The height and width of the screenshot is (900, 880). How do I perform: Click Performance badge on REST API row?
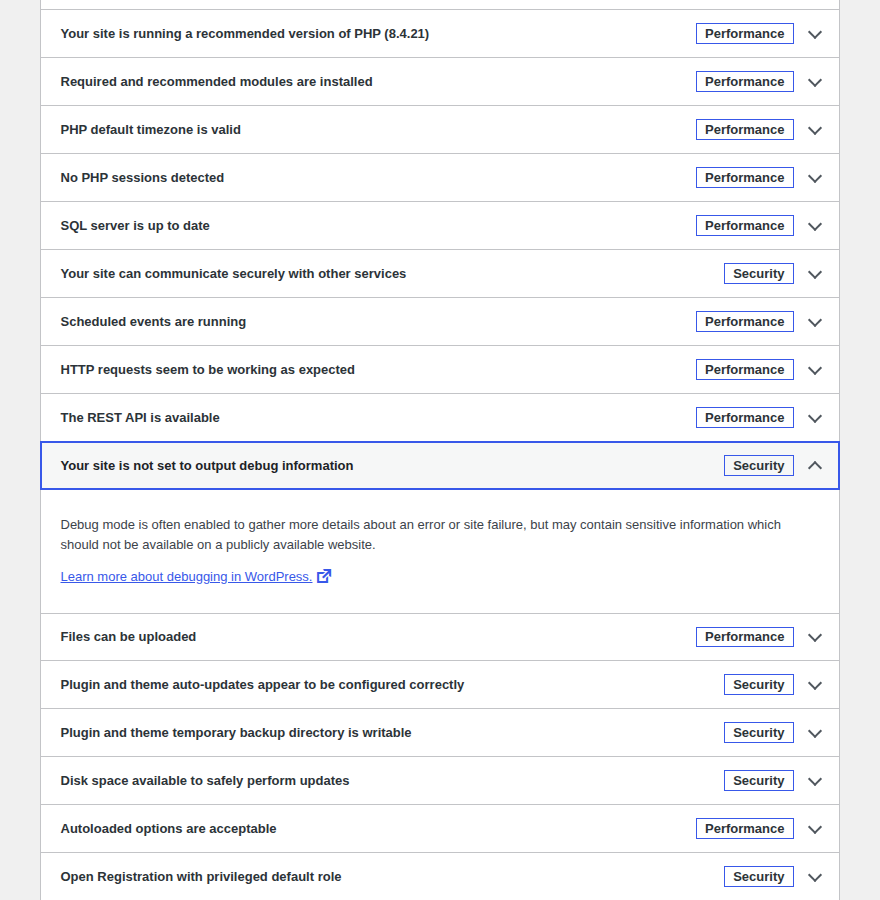tap(745, 418)
